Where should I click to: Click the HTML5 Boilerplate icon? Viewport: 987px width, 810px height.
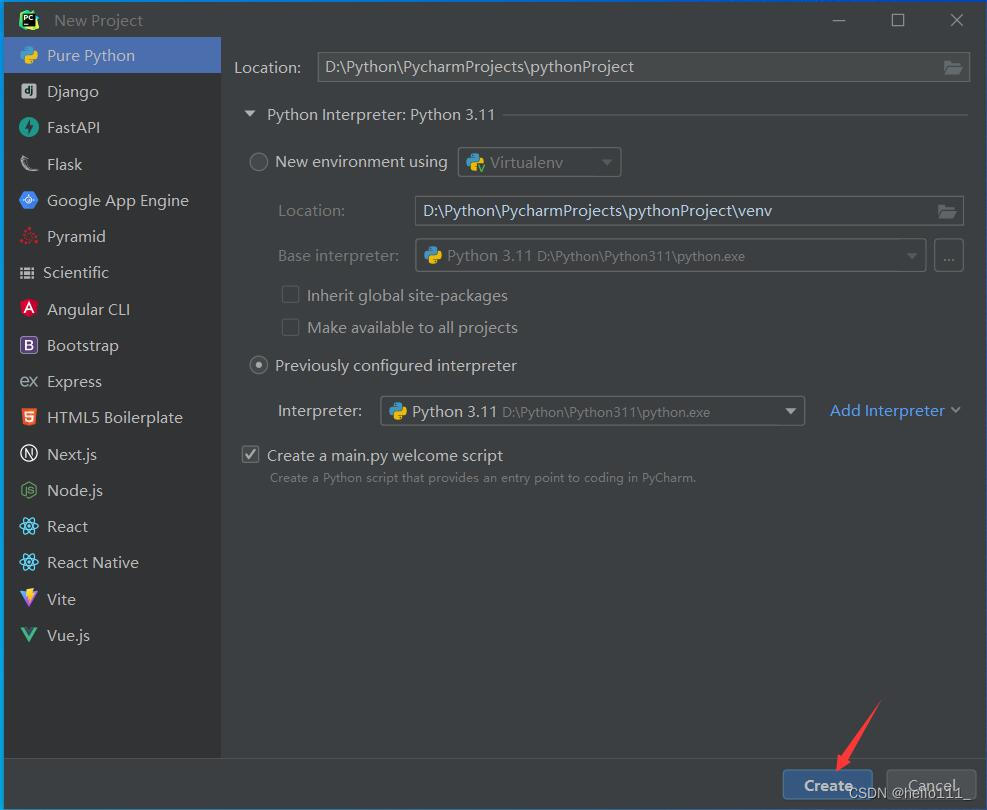(x=28, y=417)
